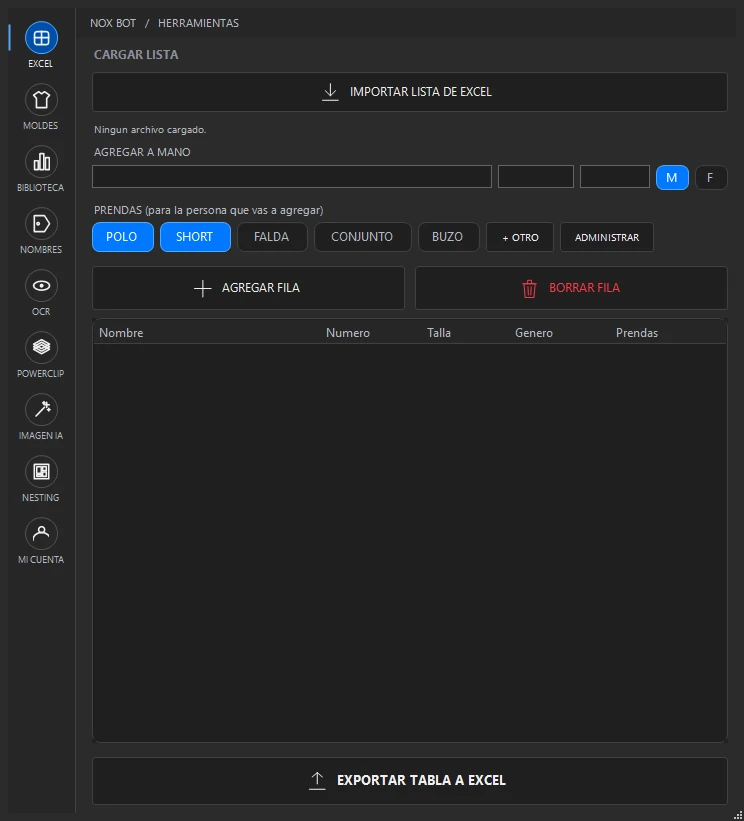
Task: Open the Moldes shirt icon
Action: click(41, 99)
